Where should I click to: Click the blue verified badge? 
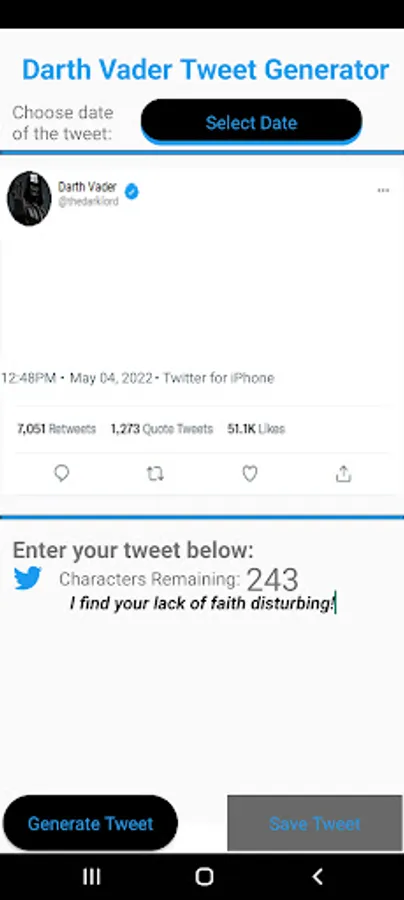[131, 191]
